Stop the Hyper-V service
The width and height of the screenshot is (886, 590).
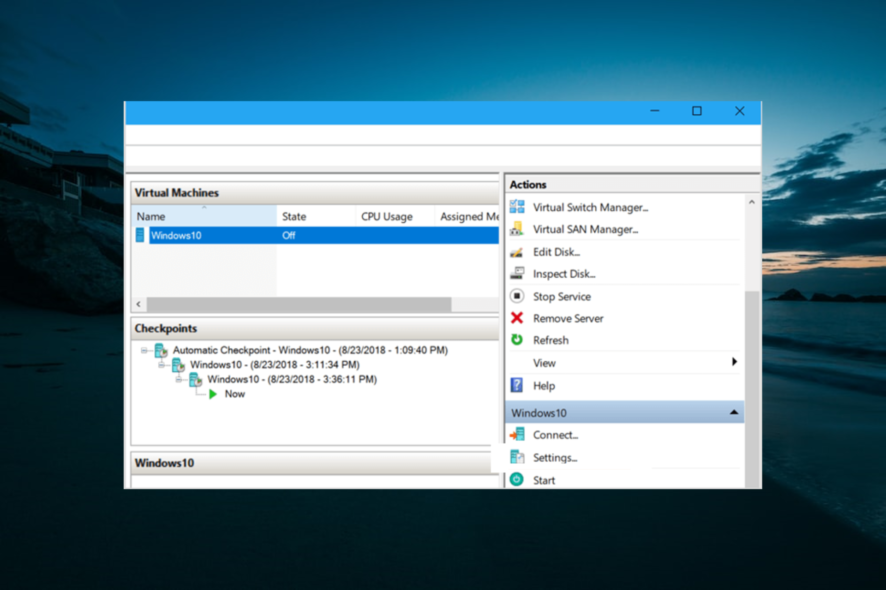pyautogui.click(x=560, y=296)
